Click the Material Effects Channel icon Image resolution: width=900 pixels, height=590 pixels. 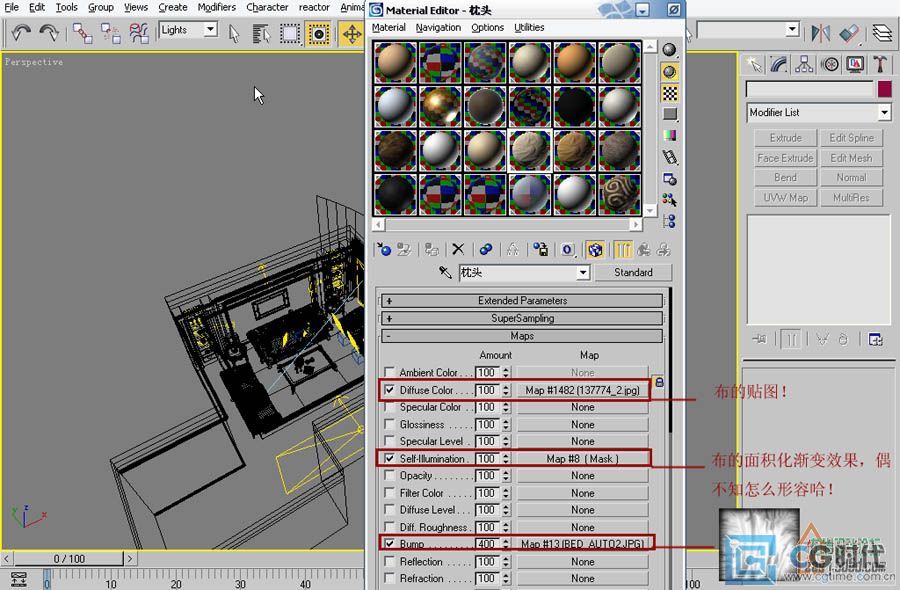[567, 249]
